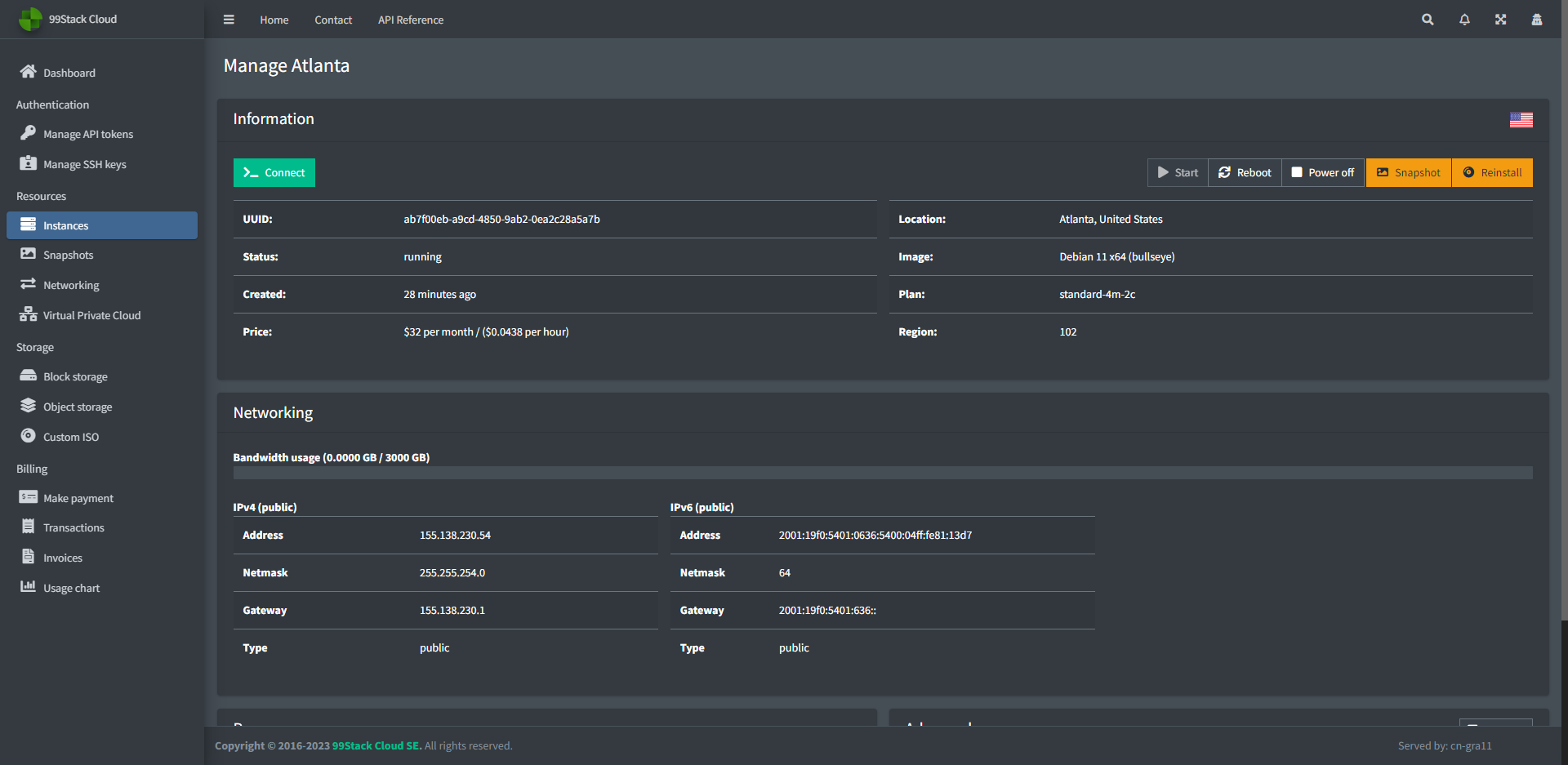The width and height of the screenshot is (1568, 765).
Task: Click the Start button
Action: point(1178,172)
